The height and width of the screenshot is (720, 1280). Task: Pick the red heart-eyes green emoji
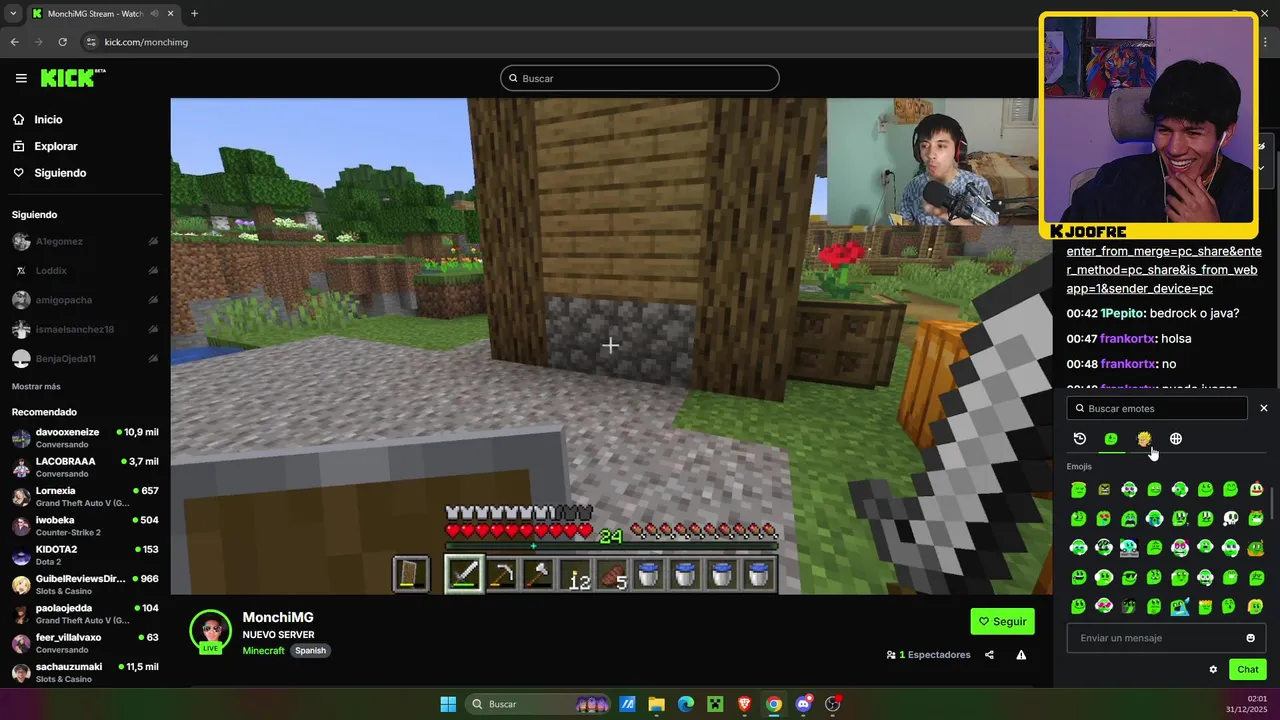pos(1104,518)
